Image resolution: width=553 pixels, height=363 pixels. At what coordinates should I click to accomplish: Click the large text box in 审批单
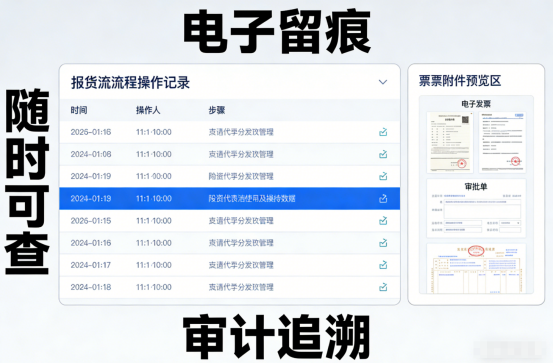point(482,211)
